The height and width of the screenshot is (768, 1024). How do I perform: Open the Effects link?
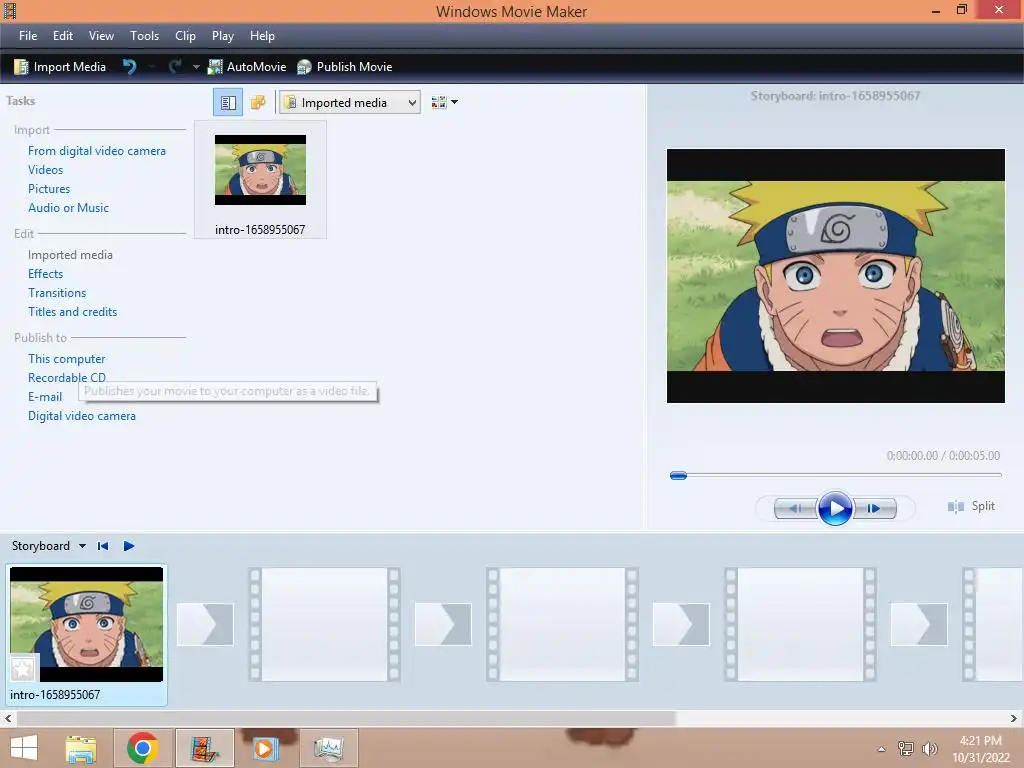(46, 274)
